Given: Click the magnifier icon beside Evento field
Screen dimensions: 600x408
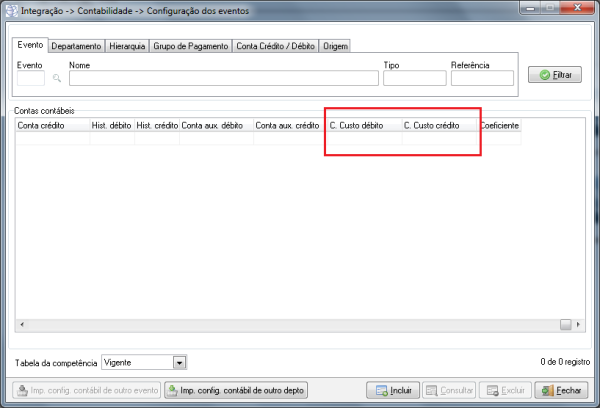Looking at the screenshot, I should coord(57,77).
